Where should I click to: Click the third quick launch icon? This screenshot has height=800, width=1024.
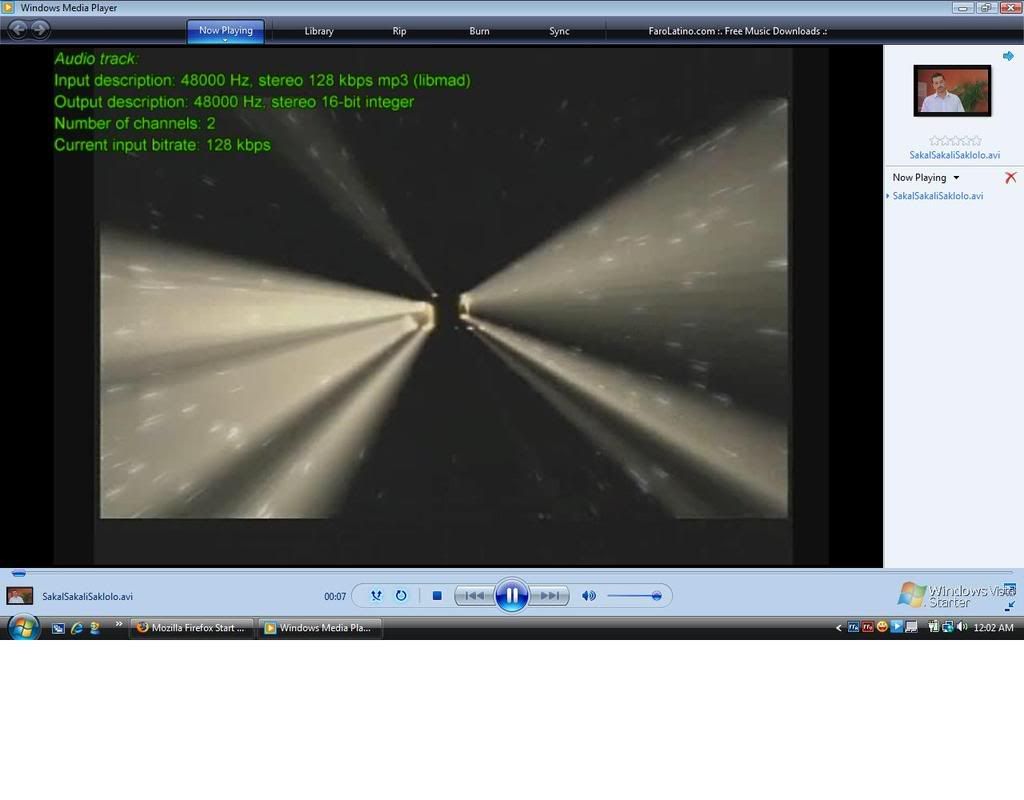click(x=95, y=628)
